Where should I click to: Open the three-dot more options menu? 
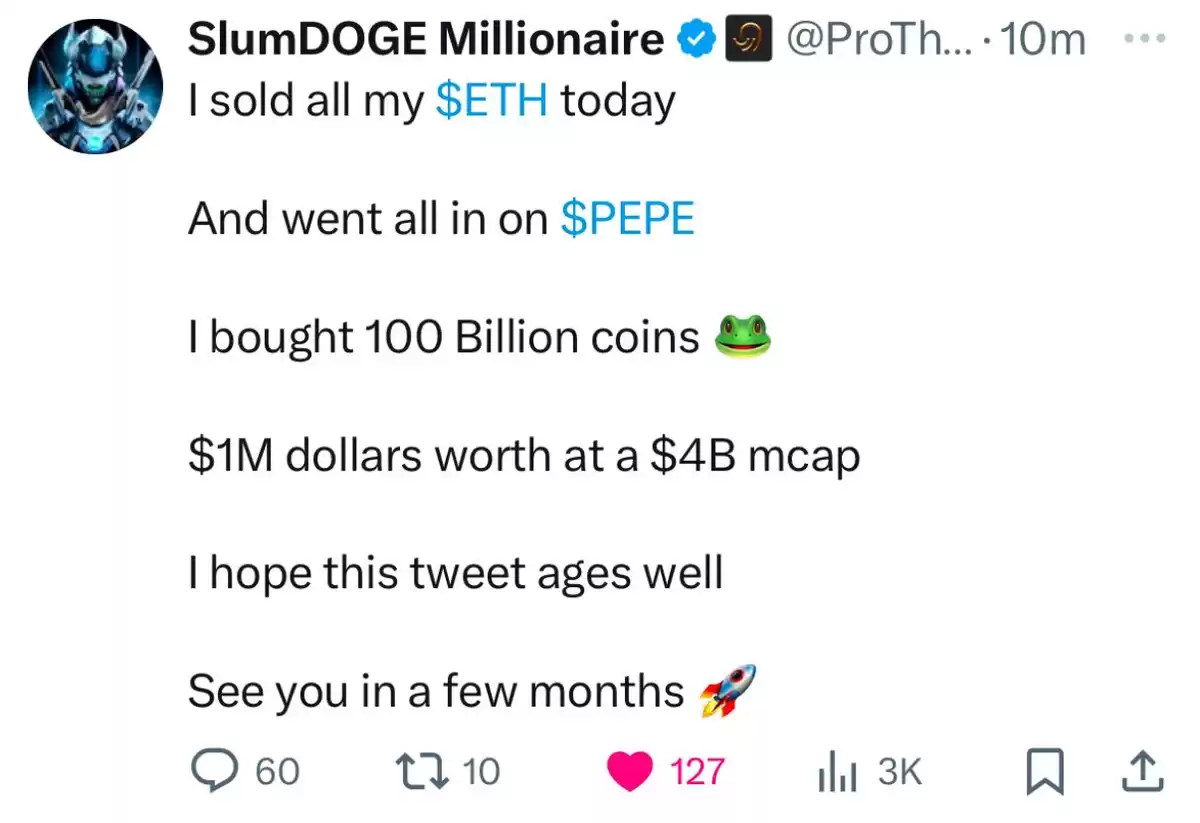1145,38
